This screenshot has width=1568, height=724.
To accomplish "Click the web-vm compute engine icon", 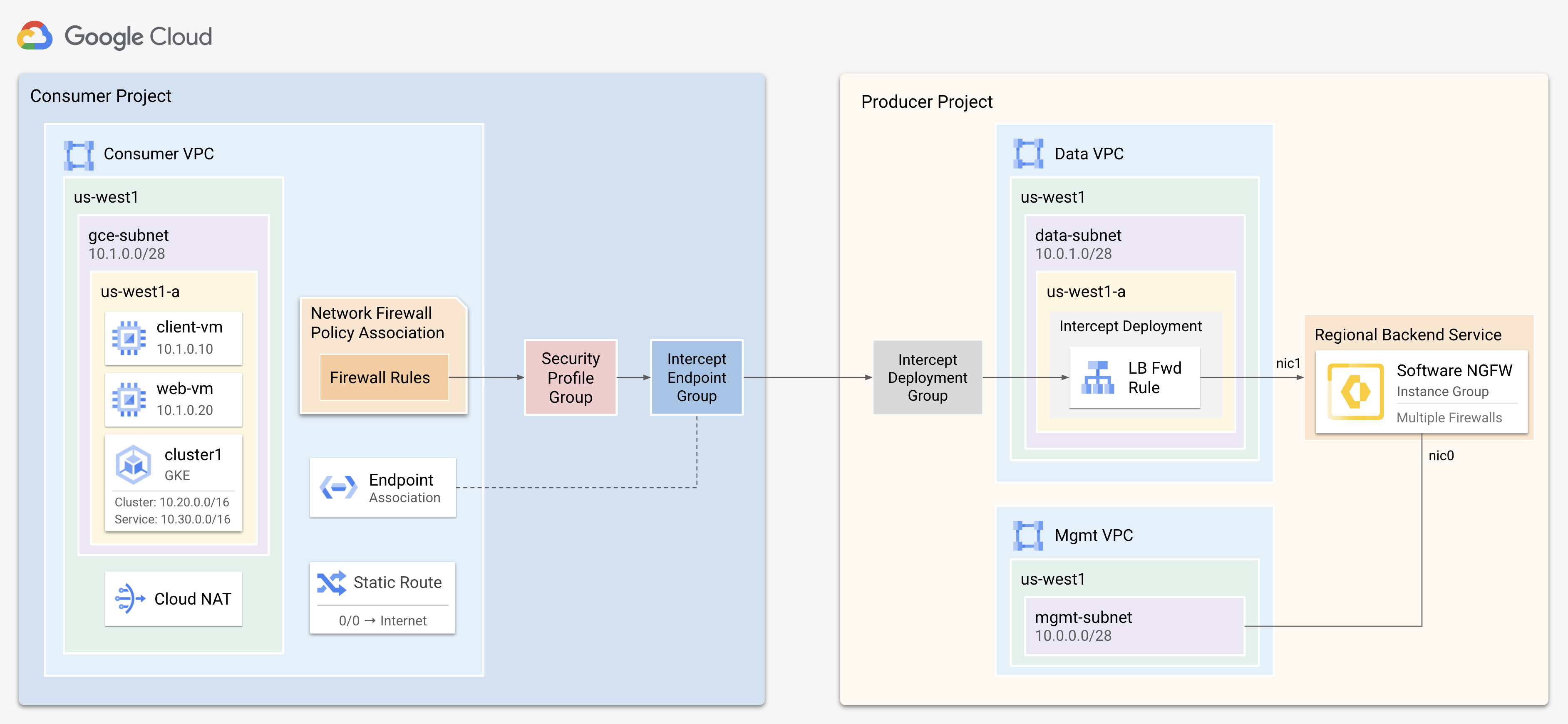I will pos(129,399).
